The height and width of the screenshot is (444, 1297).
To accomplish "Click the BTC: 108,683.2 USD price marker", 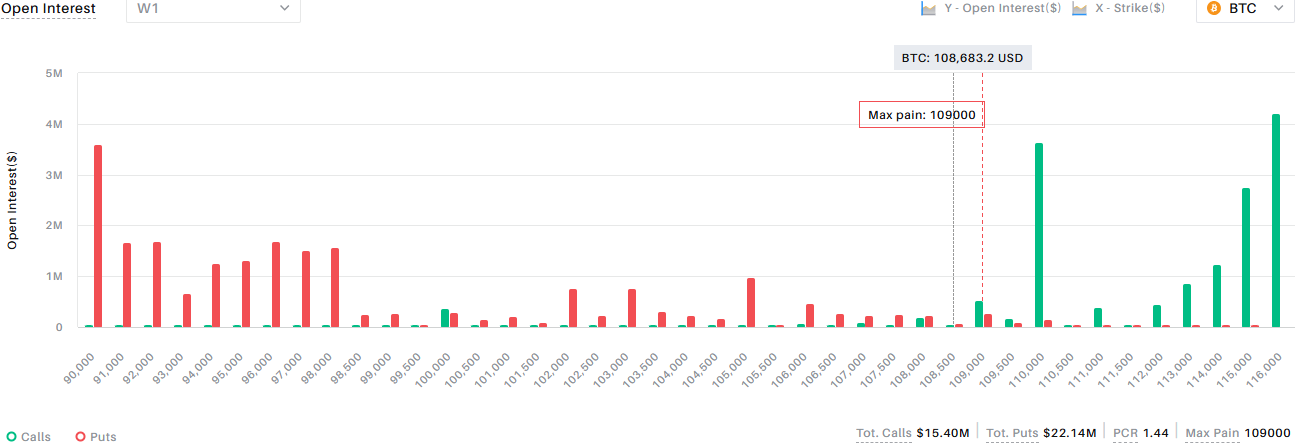I will tap(962, 58).
